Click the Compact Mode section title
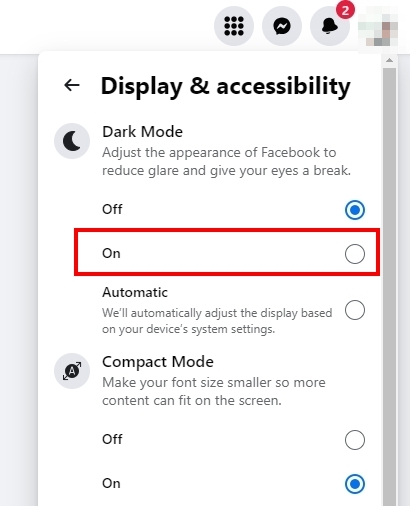The image size is (410, 506). coord(158,362)
